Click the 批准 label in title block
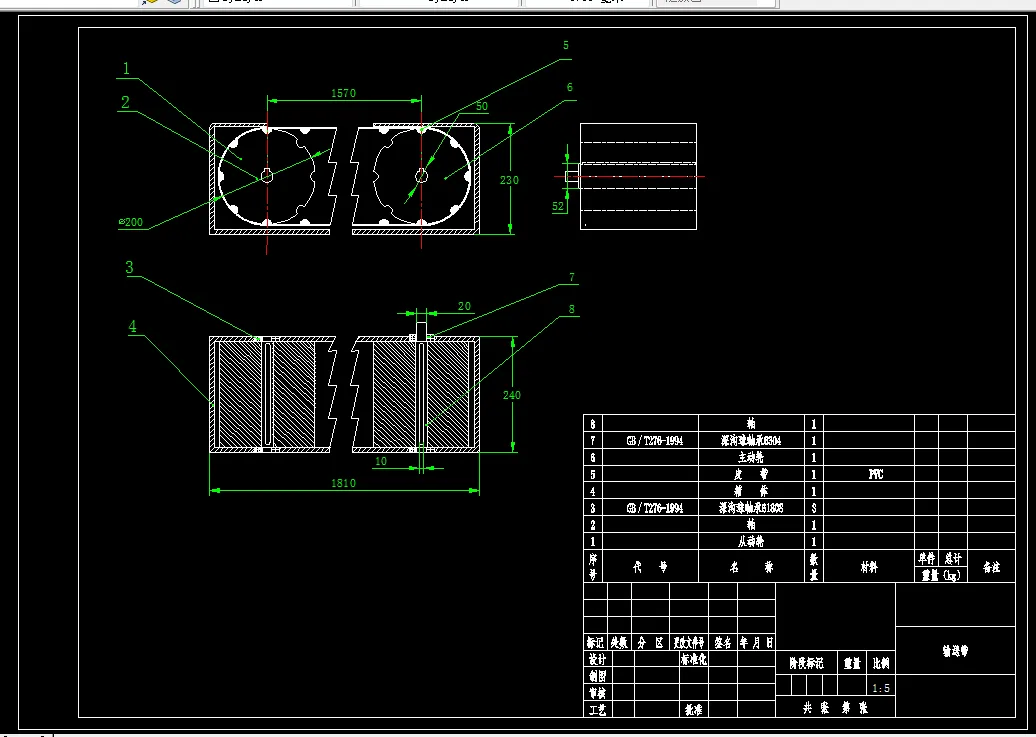Image resolution: width=1036 pixels, height=737 pixels. click(x=694, y=710)
